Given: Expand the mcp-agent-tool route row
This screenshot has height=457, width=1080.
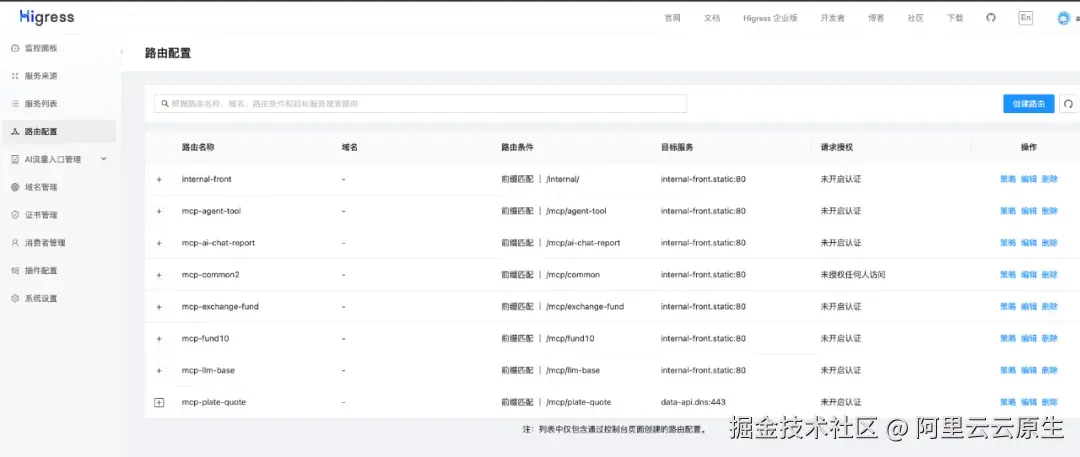Looking at the screenshot, I should [159, 211].
